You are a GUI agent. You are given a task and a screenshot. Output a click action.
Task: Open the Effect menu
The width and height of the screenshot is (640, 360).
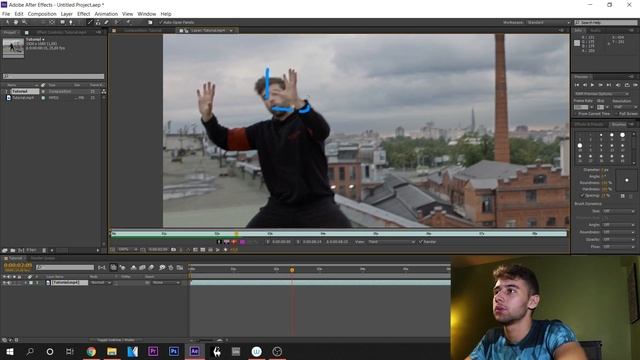83,14
